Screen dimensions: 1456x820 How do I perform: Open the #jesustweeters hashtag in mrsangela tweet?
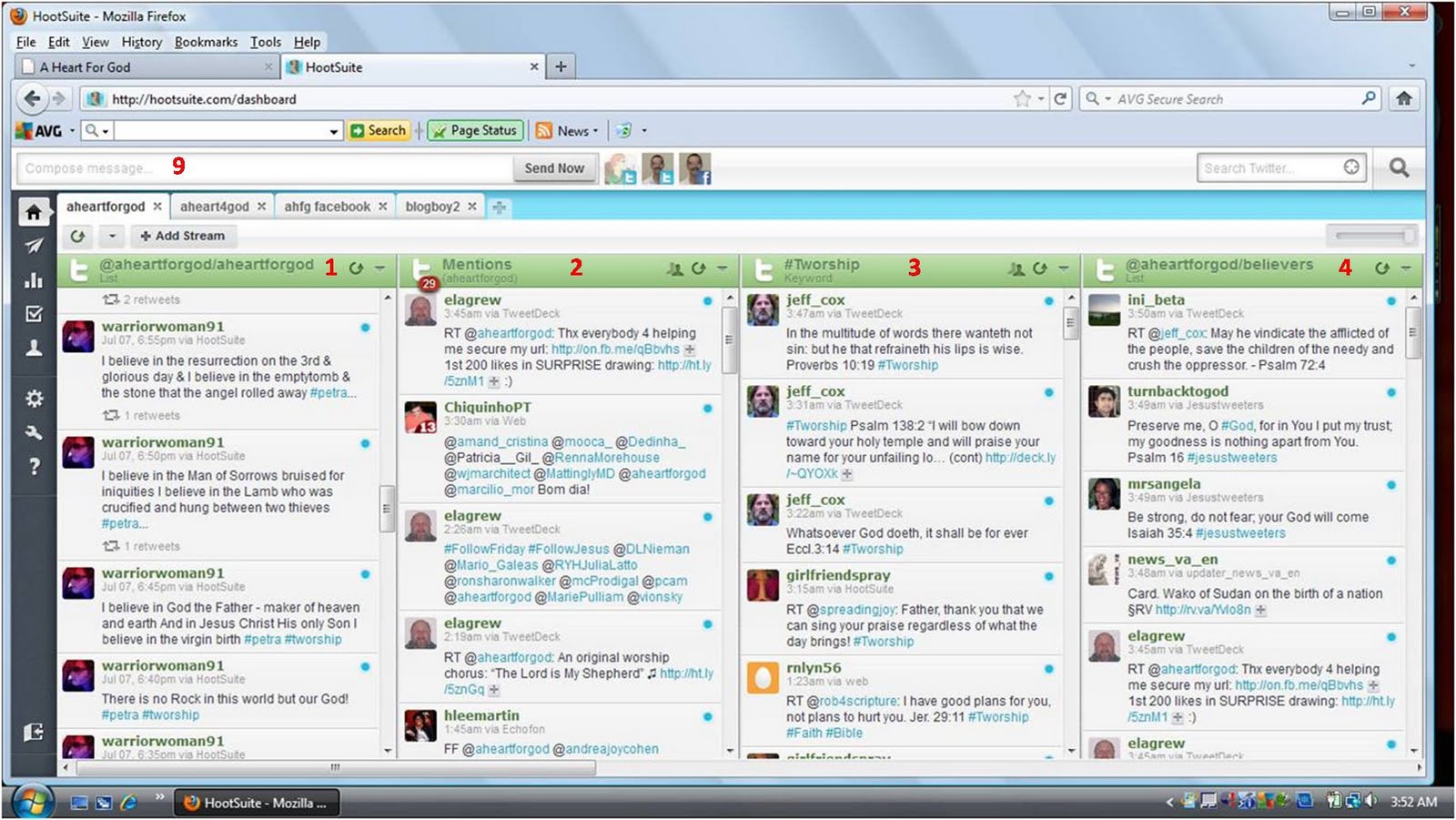point(1240,533)
